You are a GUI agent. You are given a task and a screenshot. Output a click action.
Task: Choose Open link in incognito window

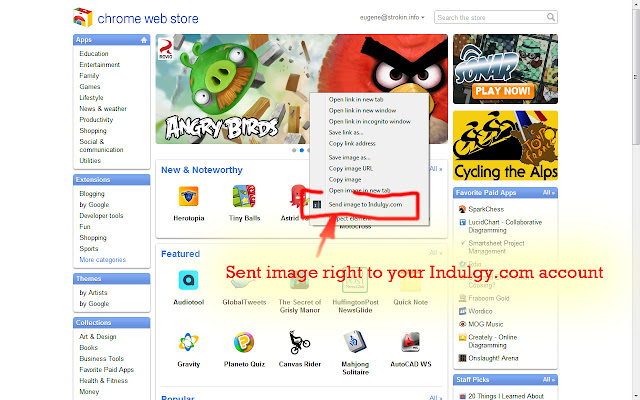370,122
